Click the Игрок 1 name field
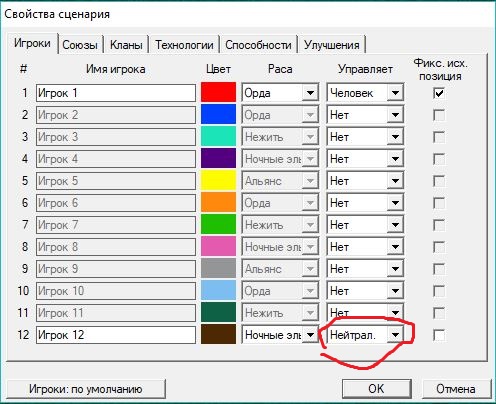The width and height of the screenshot is (496, 404). point(116,93)
